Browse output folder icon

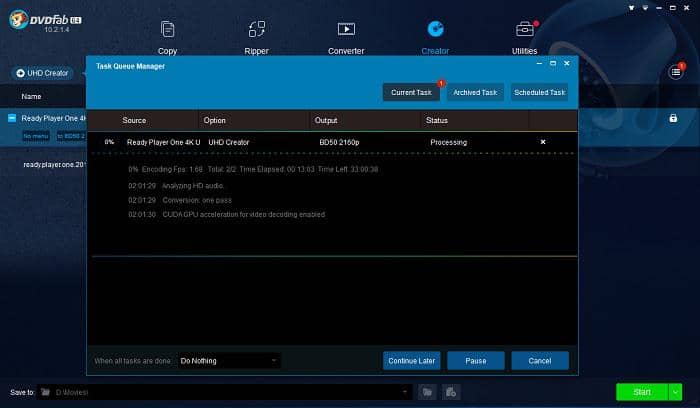(x=428, y=392)
